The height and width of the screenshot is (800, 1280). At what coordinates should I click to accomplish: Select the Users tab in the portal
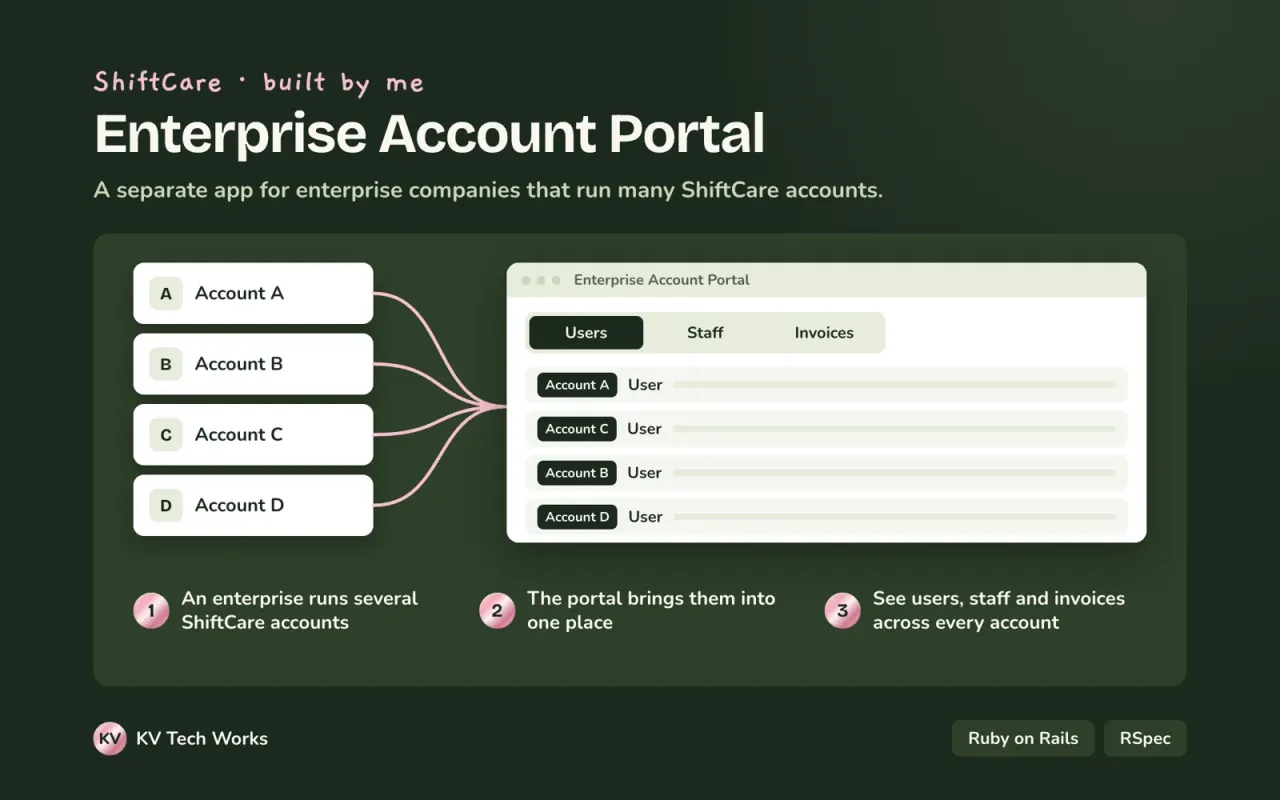586,333
